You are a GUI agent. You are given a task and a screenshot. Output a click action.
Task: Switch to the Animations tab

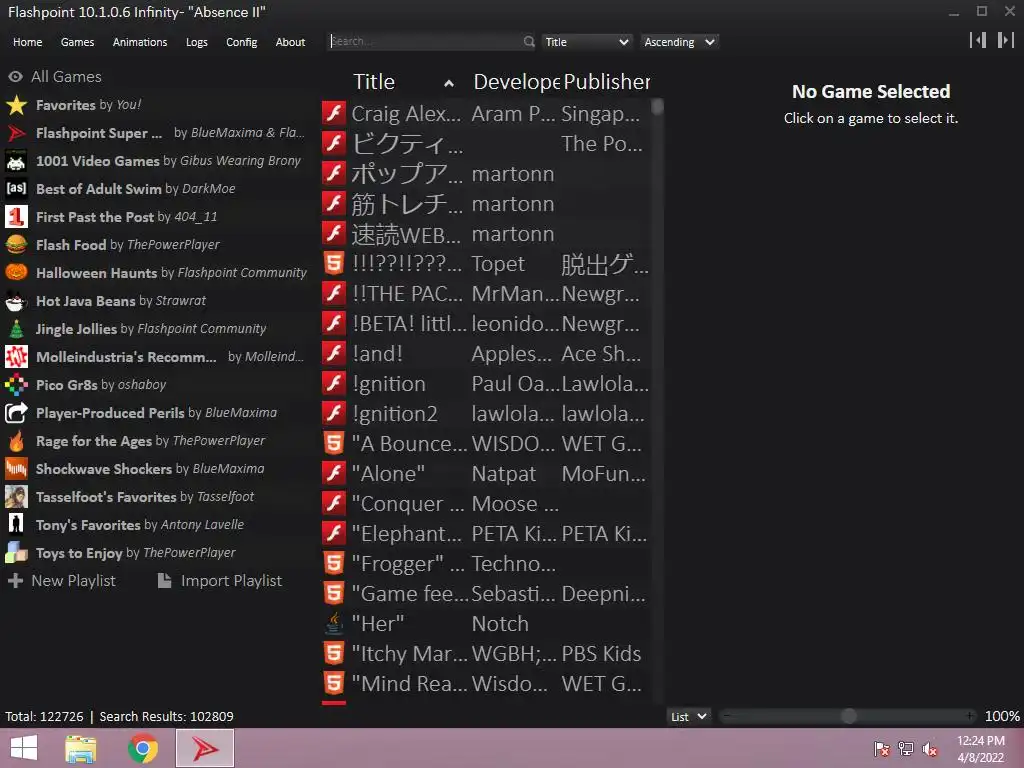coord(140,42)
